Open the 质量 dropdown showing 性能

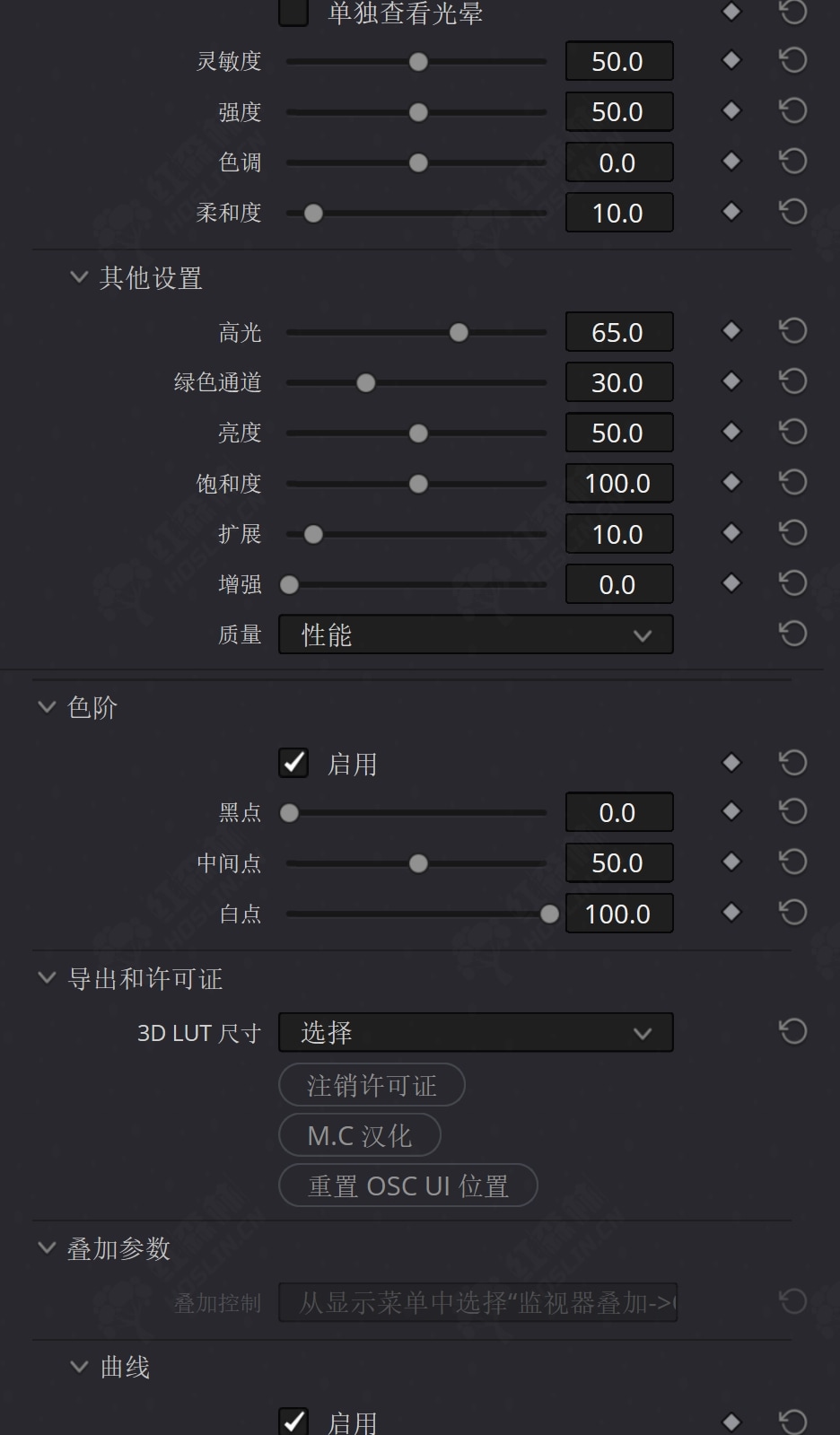pos(476,634)
